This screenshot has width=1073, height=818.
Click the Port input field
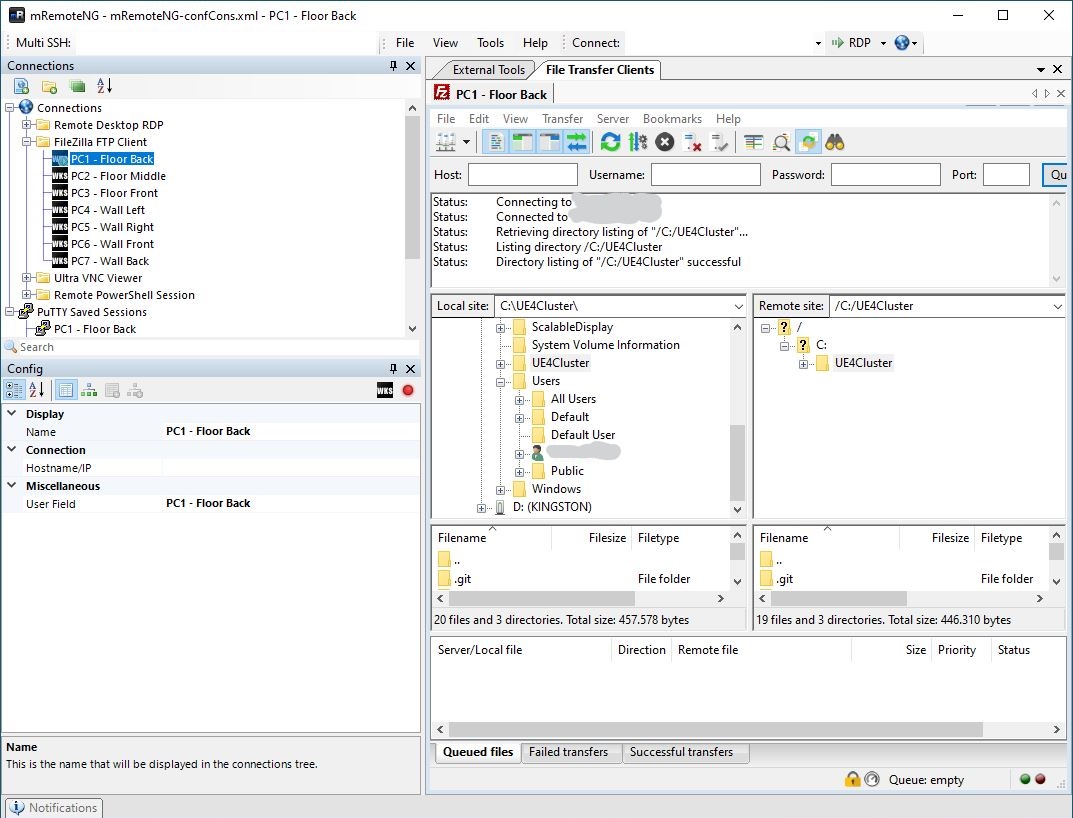click(x=1006, y=175)
